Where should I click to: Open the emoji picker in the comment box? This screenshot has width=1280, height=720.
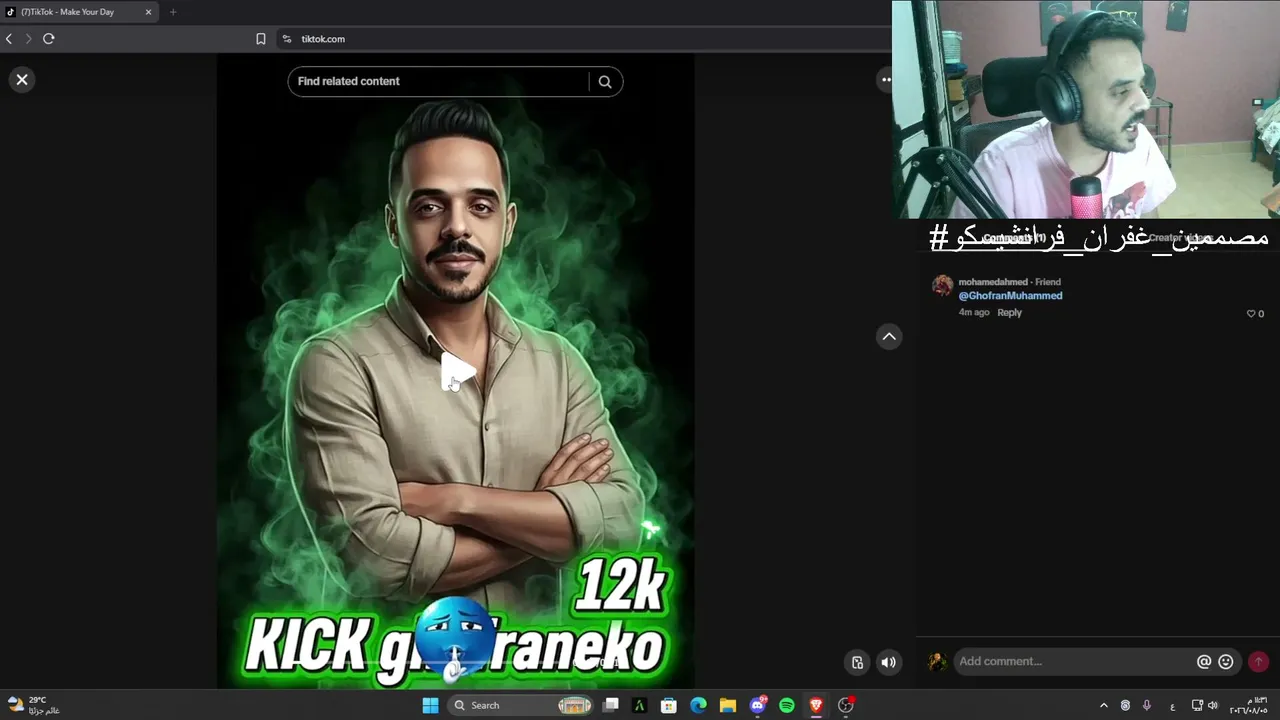tap(1226, 662)
